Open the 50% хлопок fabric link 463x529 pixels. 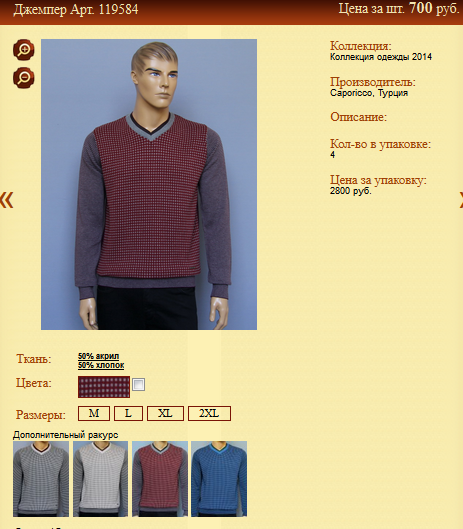click(x=101, y=365)
